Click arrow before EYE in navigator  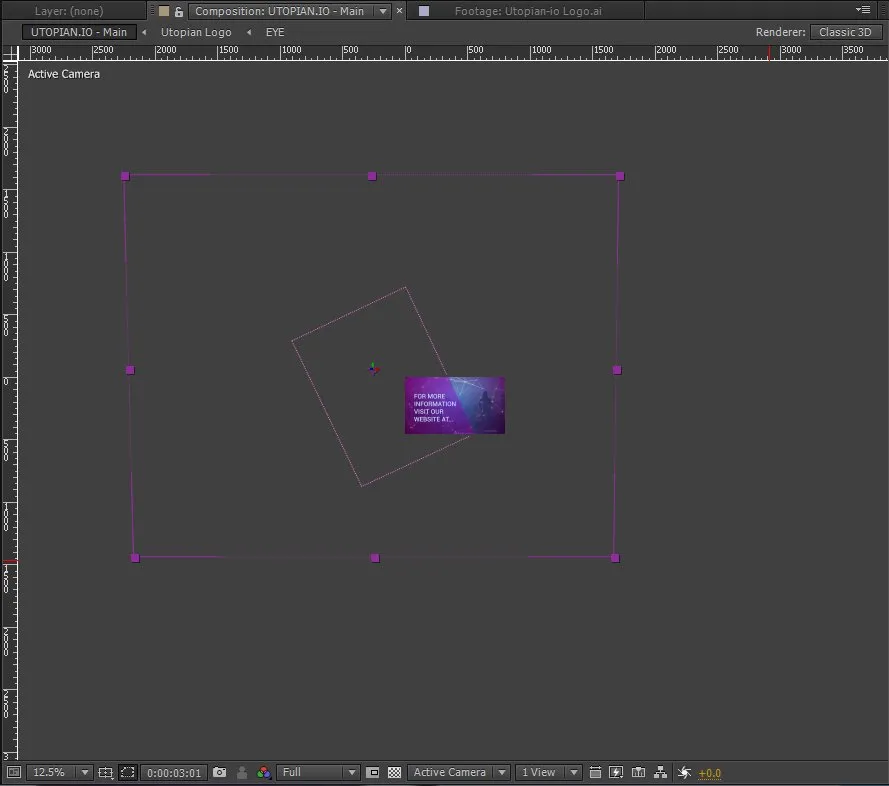pos(249,32)
